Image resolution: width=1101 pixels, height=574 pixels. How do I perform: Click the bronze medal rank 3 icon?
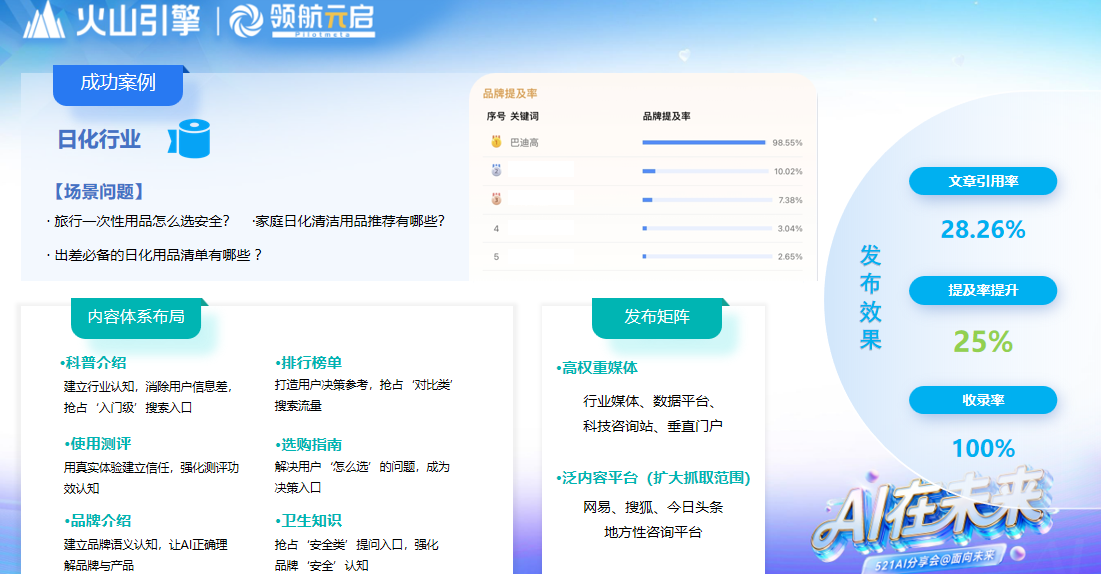[496, 199]
